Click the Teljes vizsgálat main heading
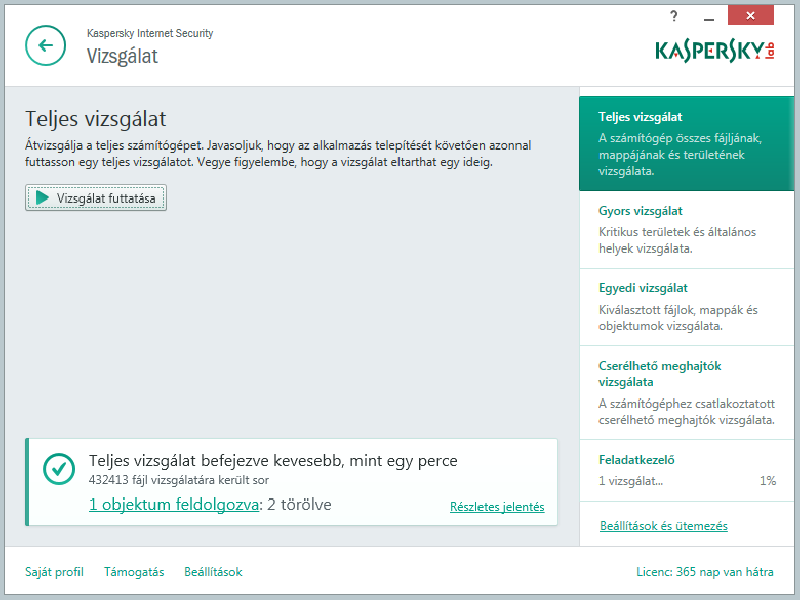 point(96,119)
